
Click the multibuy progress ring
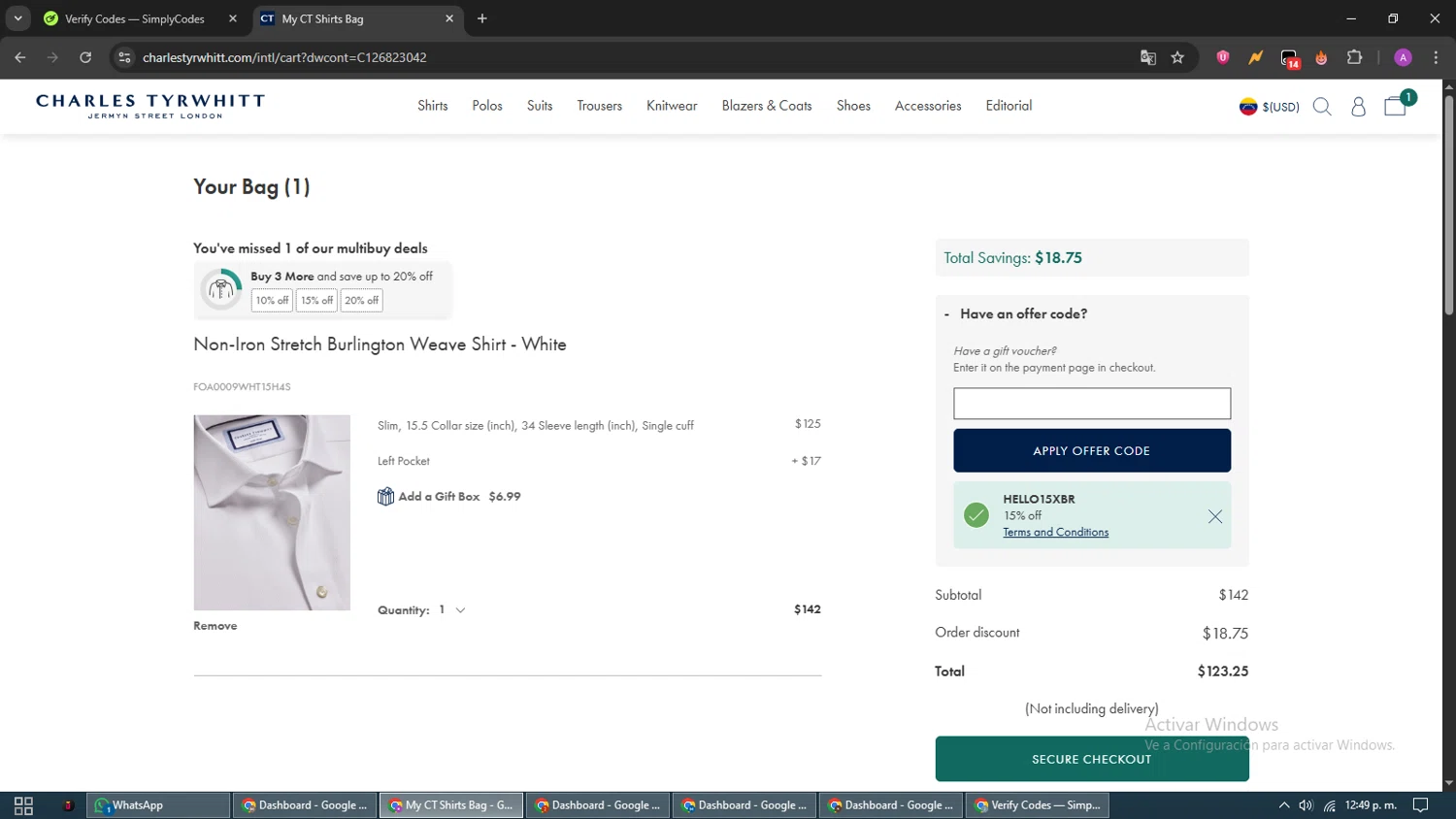coord(221,289)
